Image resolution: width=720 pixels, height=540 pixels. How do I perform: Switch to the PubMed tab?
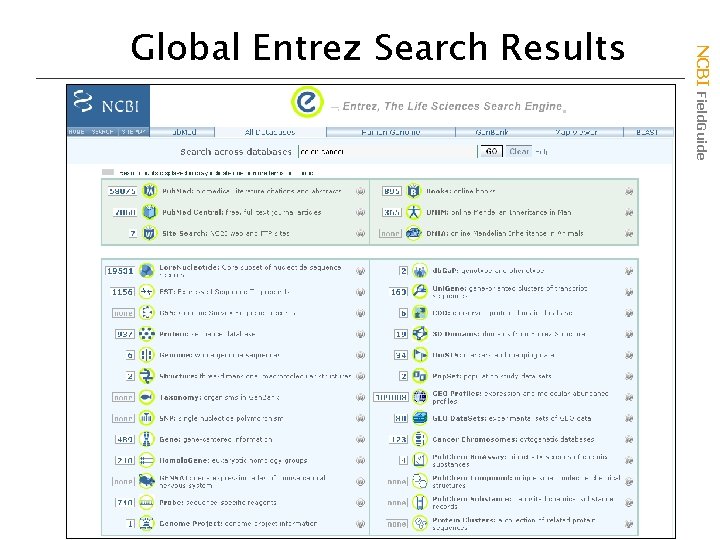pos(184,132)
